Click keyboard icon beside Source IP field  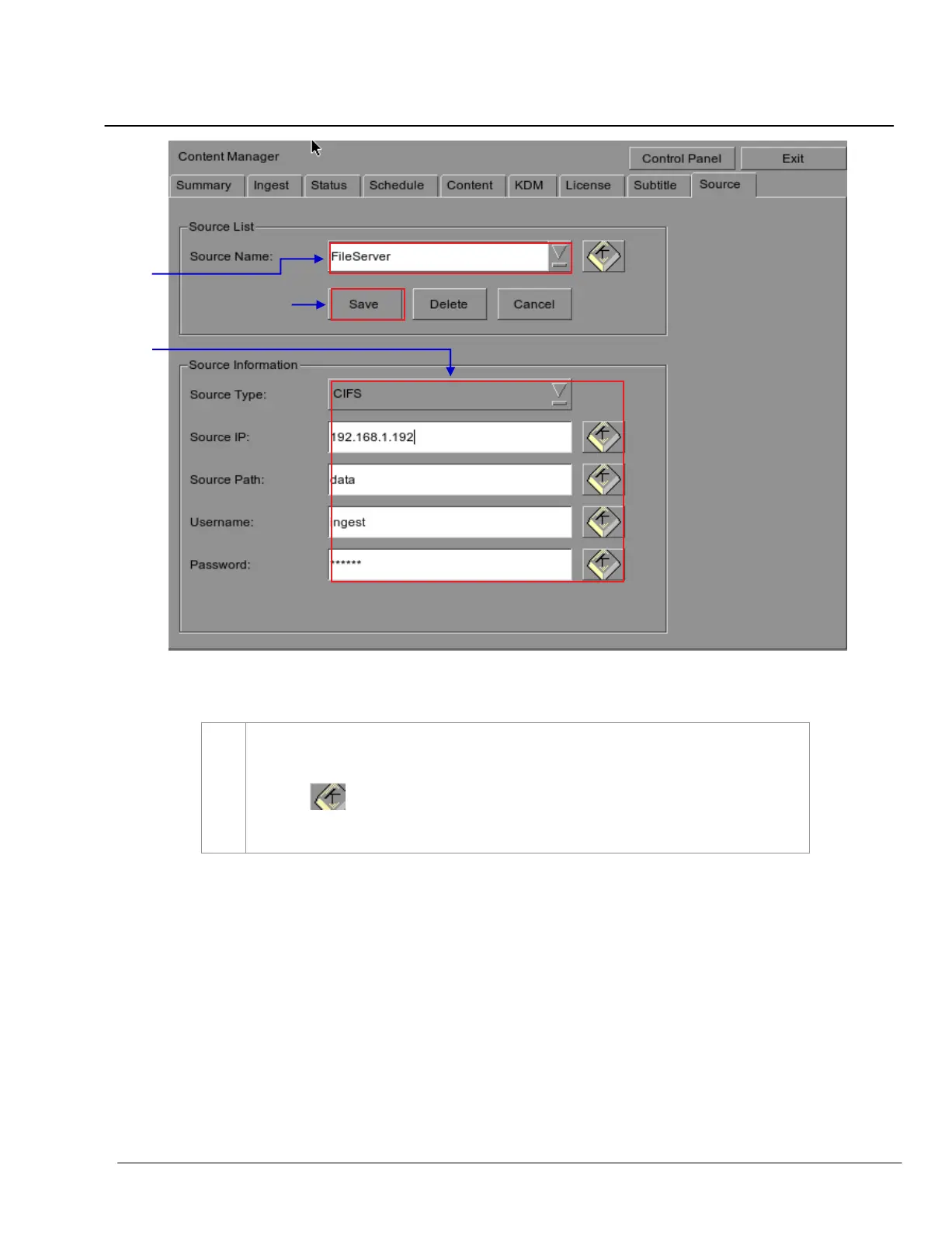[x=603, y=437]
